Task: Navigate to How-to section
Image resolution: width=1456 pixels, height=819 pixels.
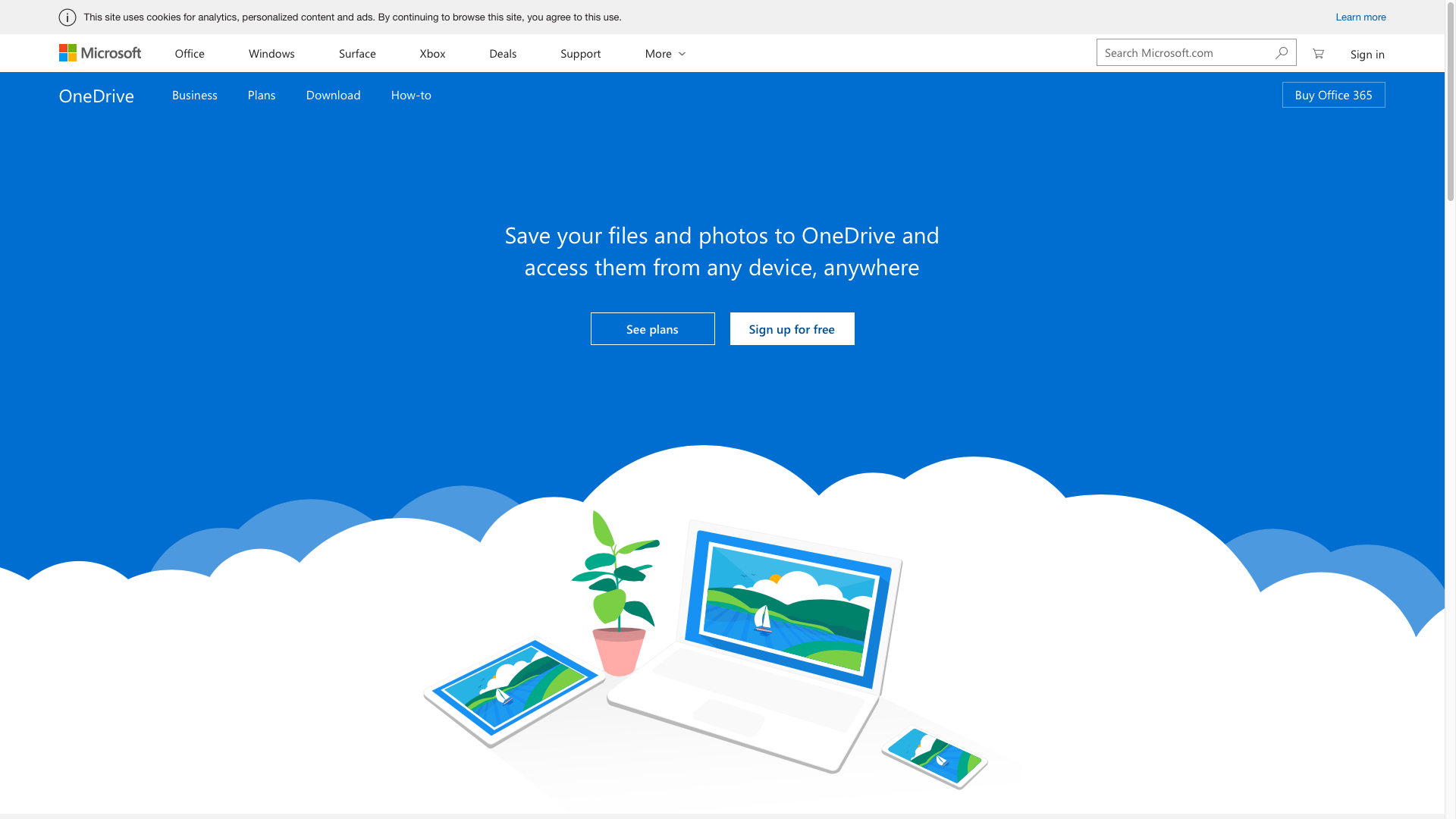Action: pos(411,94)
